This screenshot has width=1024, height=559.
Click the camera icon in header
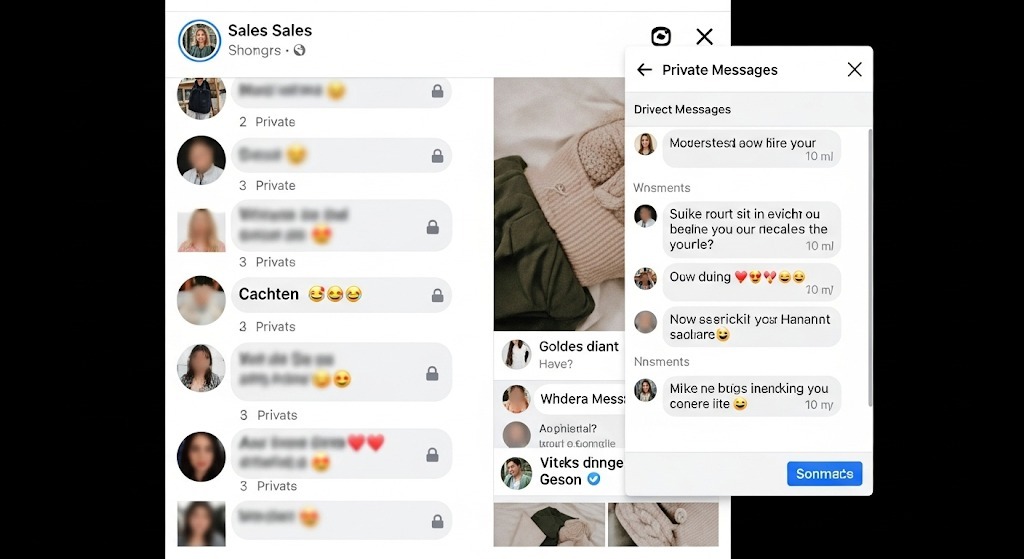tap(661, 37)
